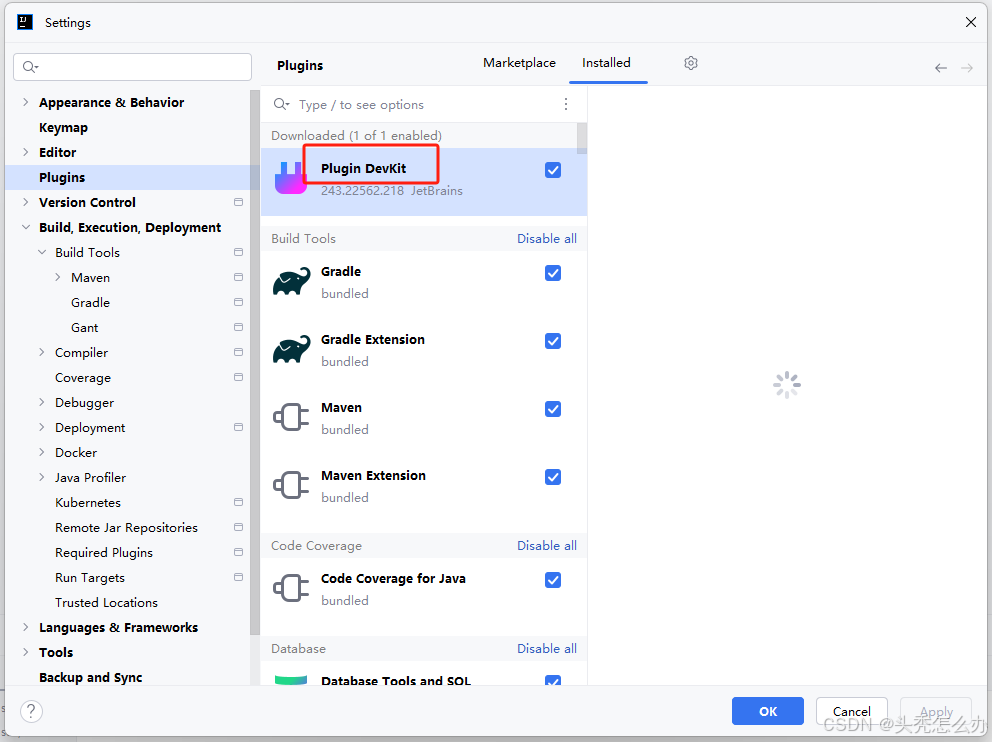The height and width of the screenshot is (742, 992).
Task: Switch to the Marketplace tab
Action: 519,63
